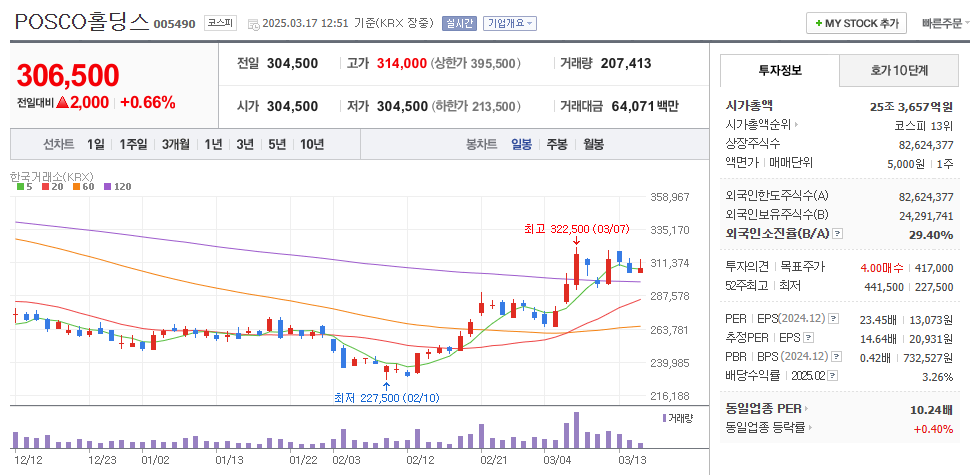Click the calendar clock icon before the date
The image size is (974, 475).
(x=253, y=24)
